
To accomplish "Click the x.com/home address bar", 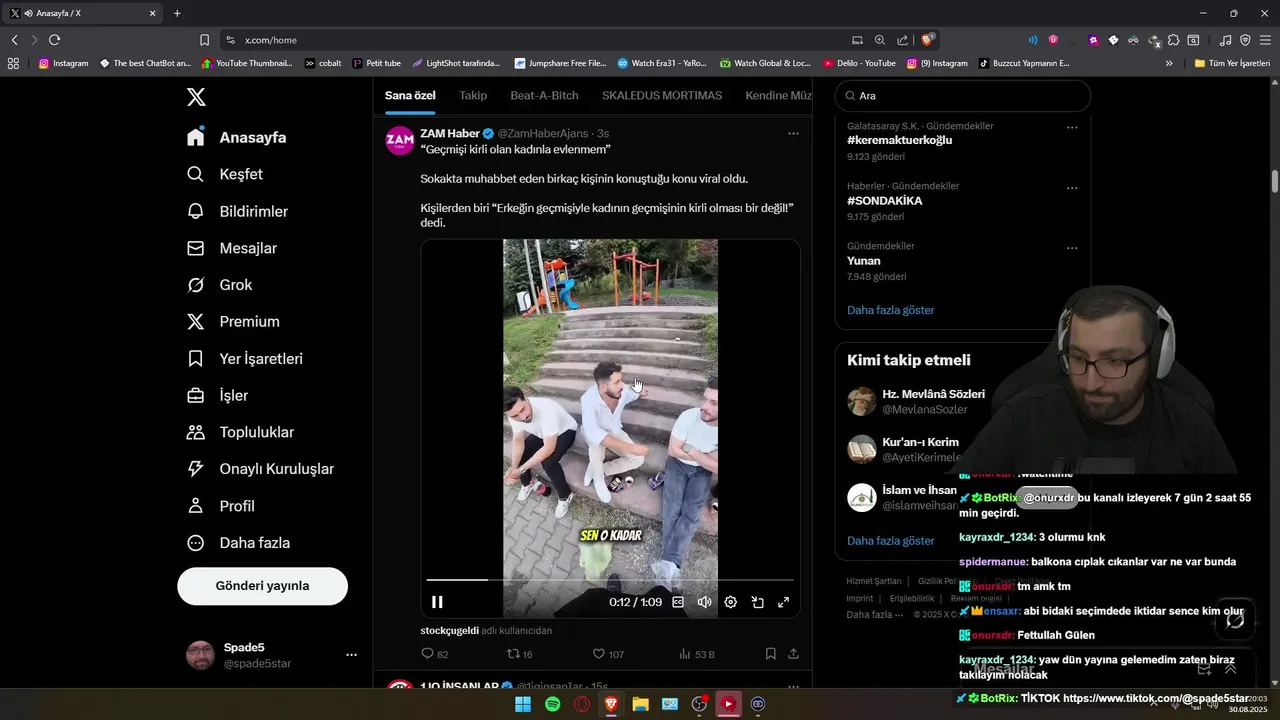I will point(540,40).
